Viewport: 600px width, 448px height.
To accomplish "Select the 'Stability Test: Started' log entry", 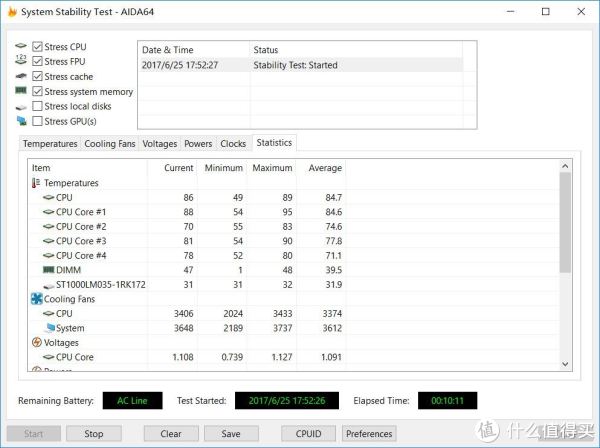I will [x=295, y=65].
